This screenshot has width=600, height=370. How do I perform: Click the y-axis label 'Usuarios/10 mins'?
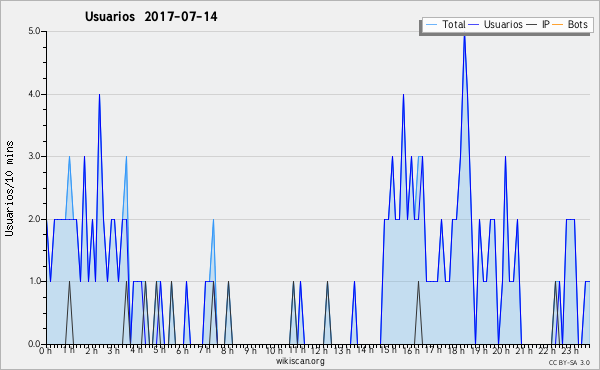pyautogui.click(x=9, y=189)
